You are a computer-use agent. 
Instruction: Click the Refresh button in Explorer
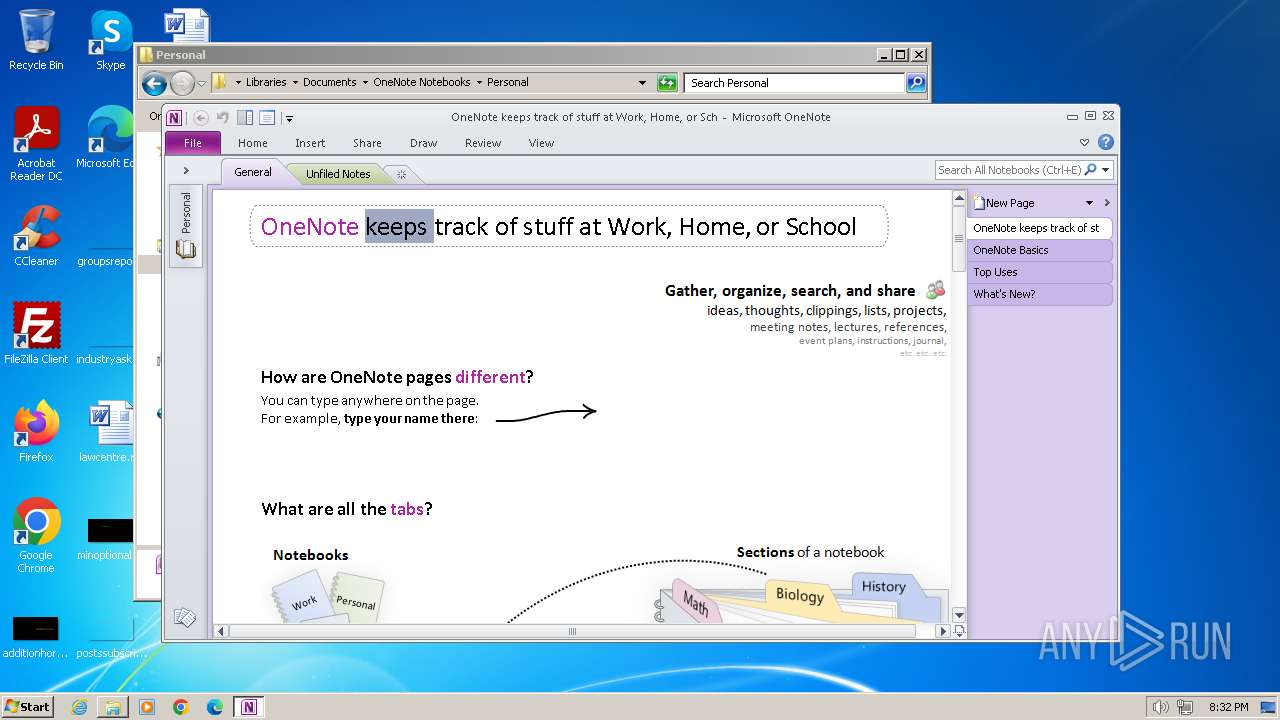[667, 83]
